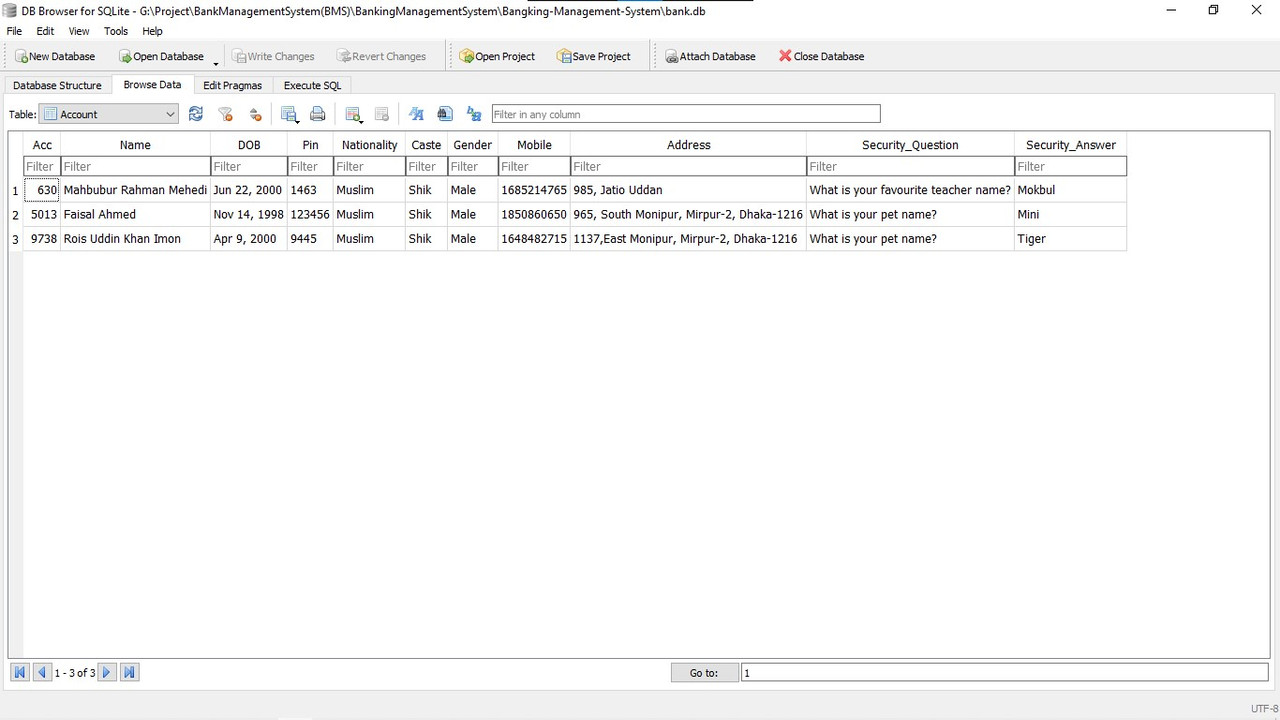Click the find and replace icon

[474, 114]
